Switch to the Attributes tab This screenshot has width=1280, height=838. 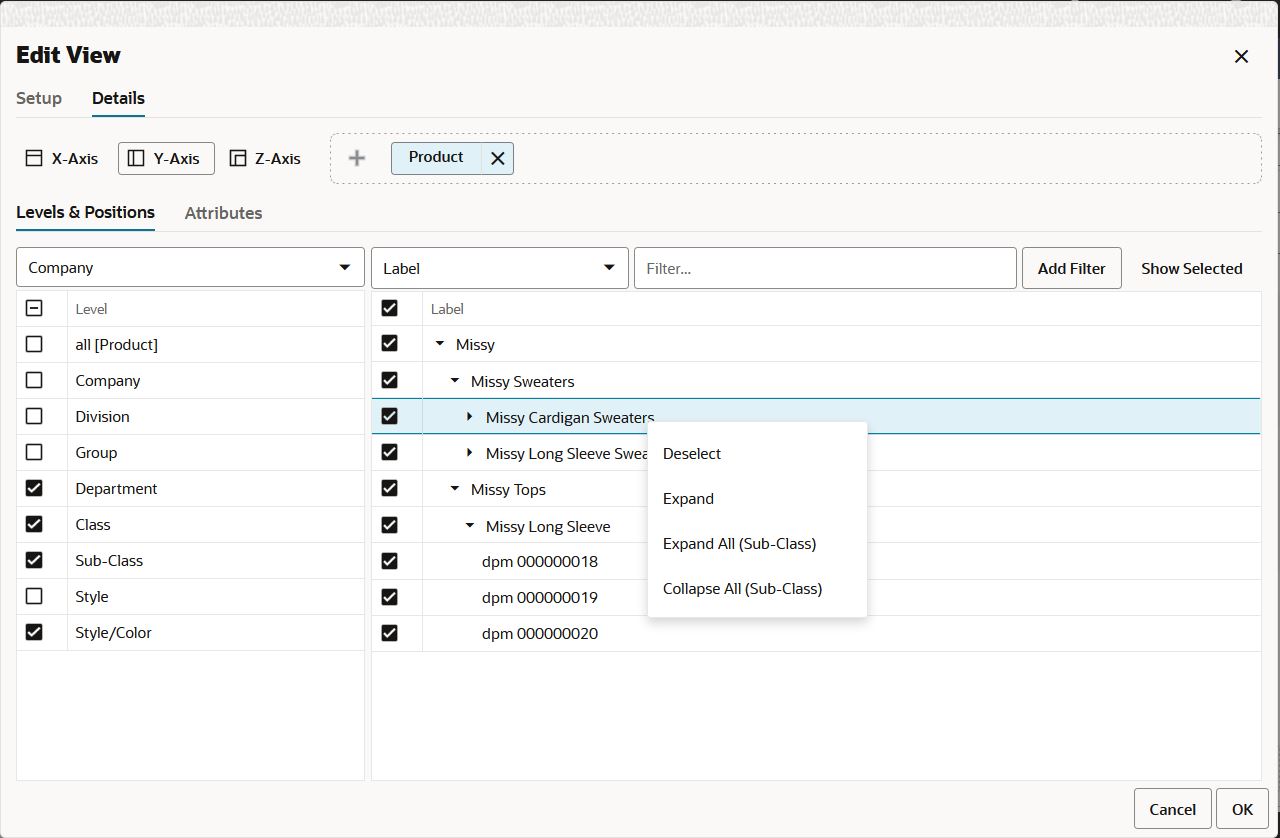[x=223, y=213]
